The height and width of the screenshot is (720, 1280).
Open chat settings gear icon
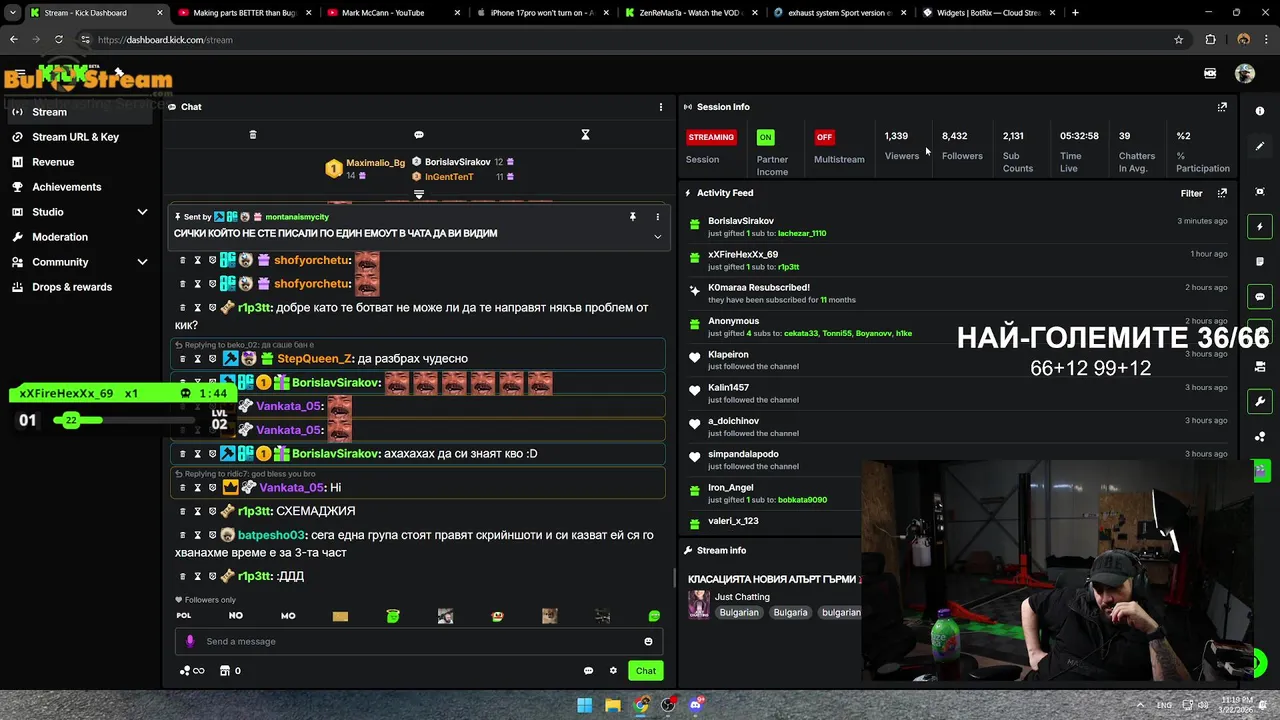click(x=613, y=671)
